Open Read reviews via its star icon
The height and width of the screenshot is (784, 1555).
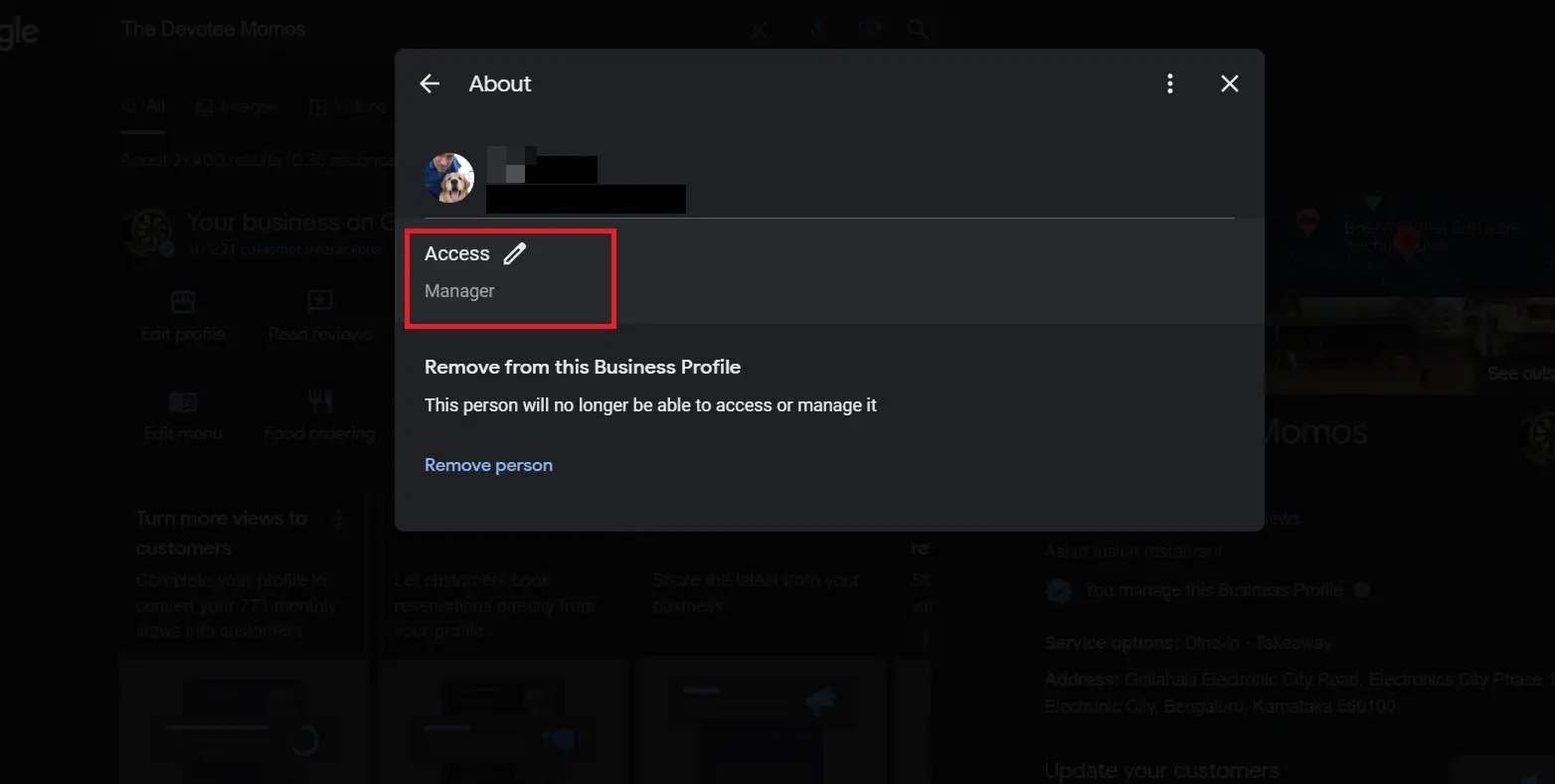point(319,299)
